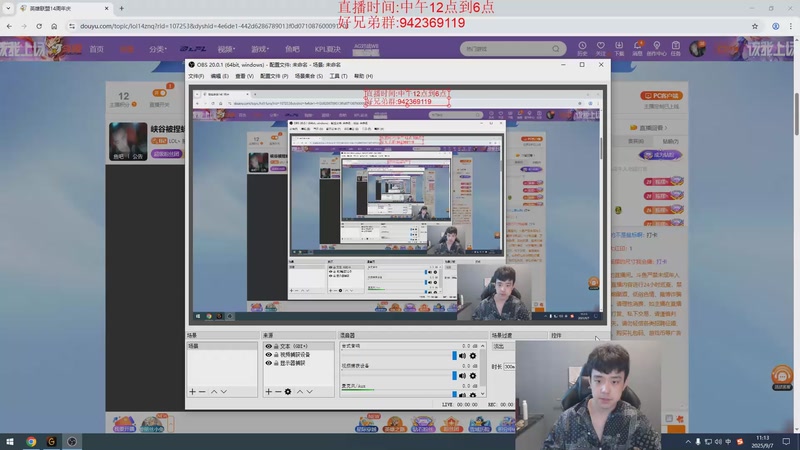Move the selected source up in the list
This screenshot has height=450, width=800.
tap(300, 392)
